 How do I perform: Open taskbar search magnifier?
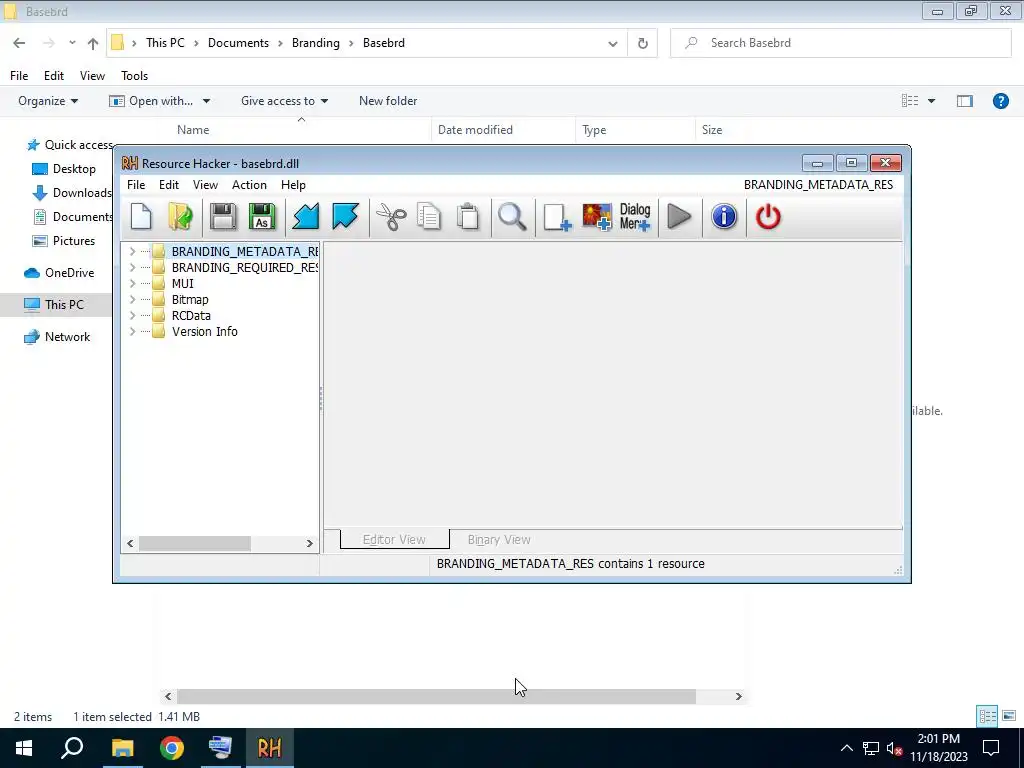72,748
